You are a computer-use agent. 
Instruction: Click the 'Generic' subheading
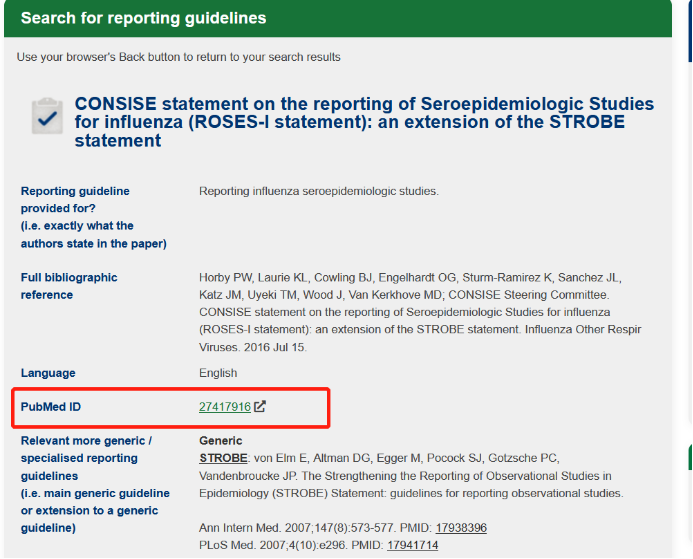coord(221,441)
